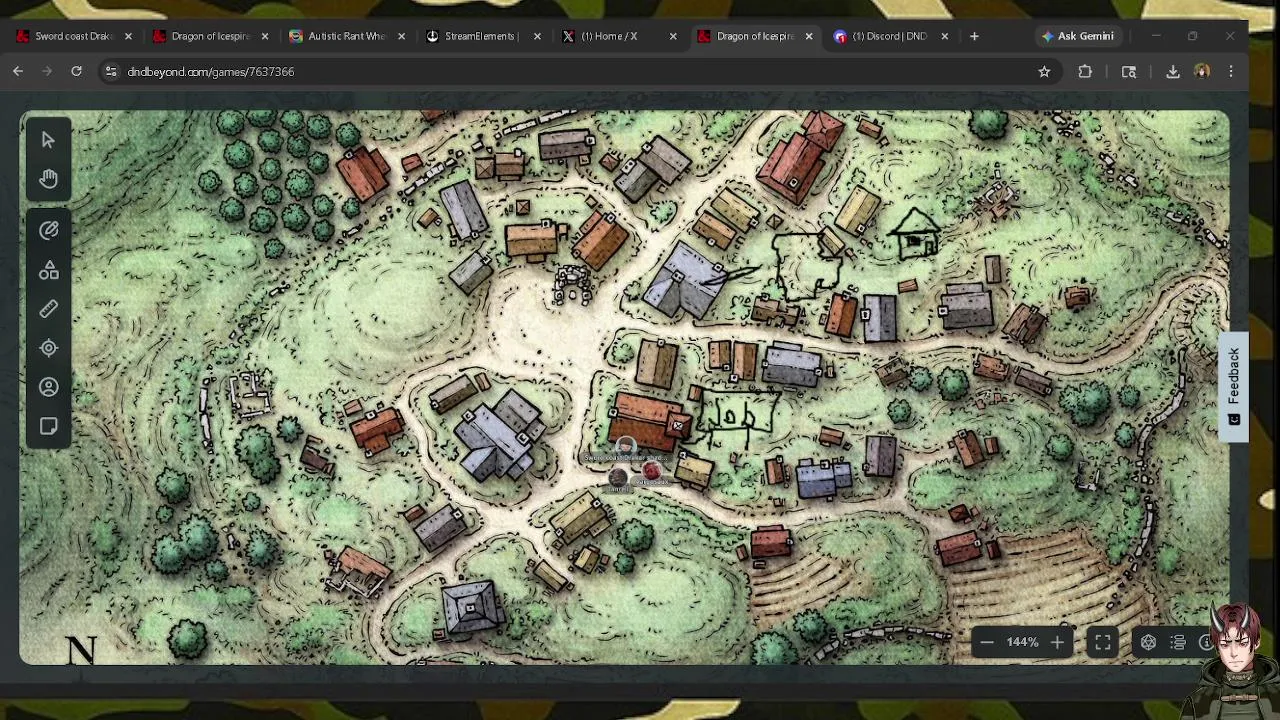Go back in browser history
1280x720 pixels.
pos(18,71)
